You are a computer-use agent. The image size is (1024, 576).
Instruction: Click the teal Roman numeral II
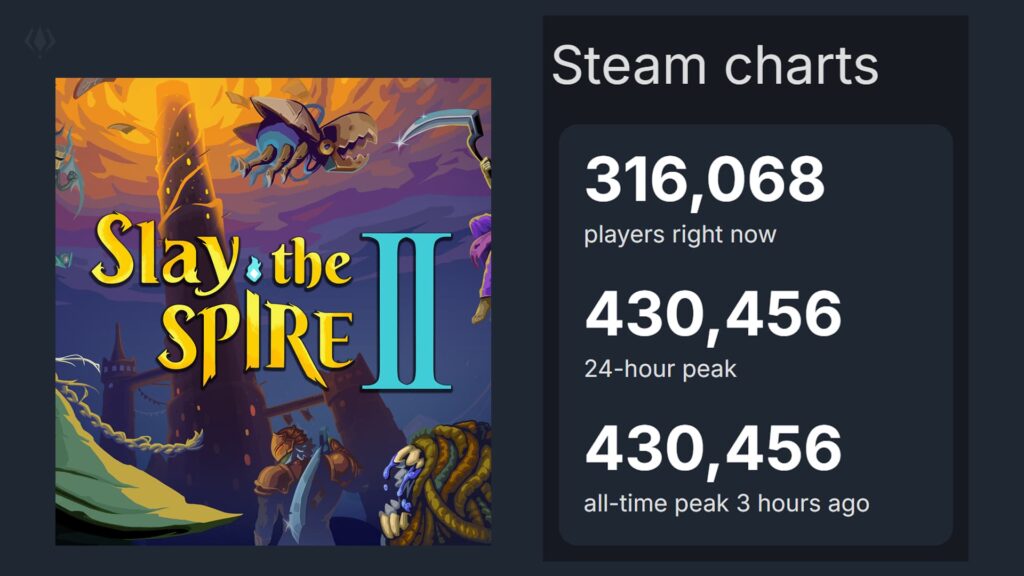click(x=406, y=311)
